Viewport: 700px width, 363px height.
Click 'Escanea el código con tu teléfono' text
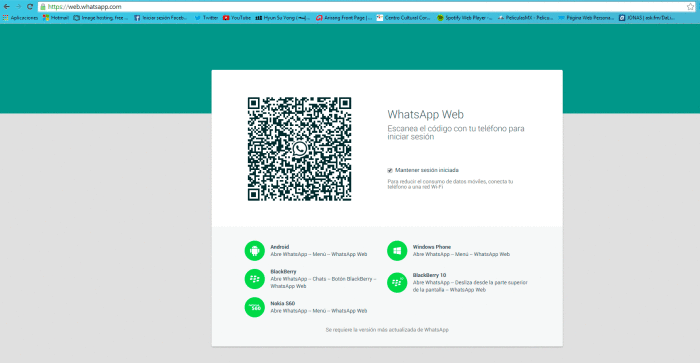[x=456, y=133]
